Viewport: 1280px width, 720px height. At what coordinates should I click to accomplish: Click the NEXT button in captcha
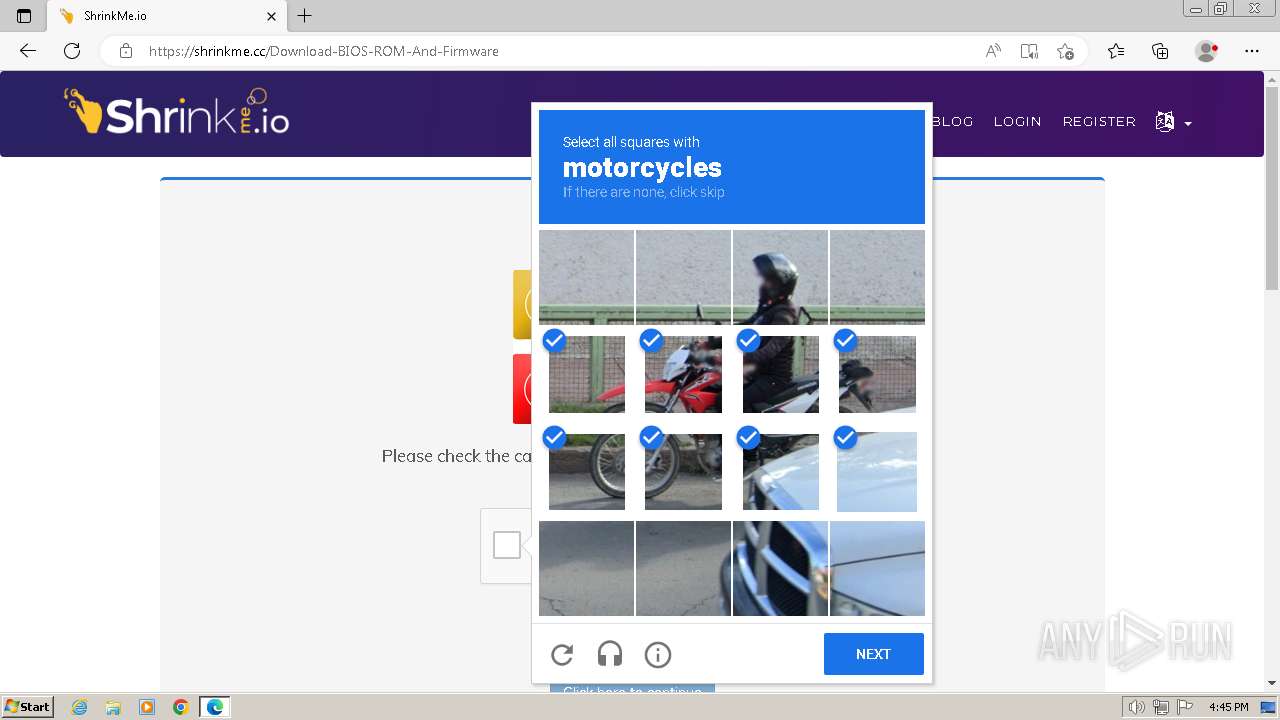(873, 654)
